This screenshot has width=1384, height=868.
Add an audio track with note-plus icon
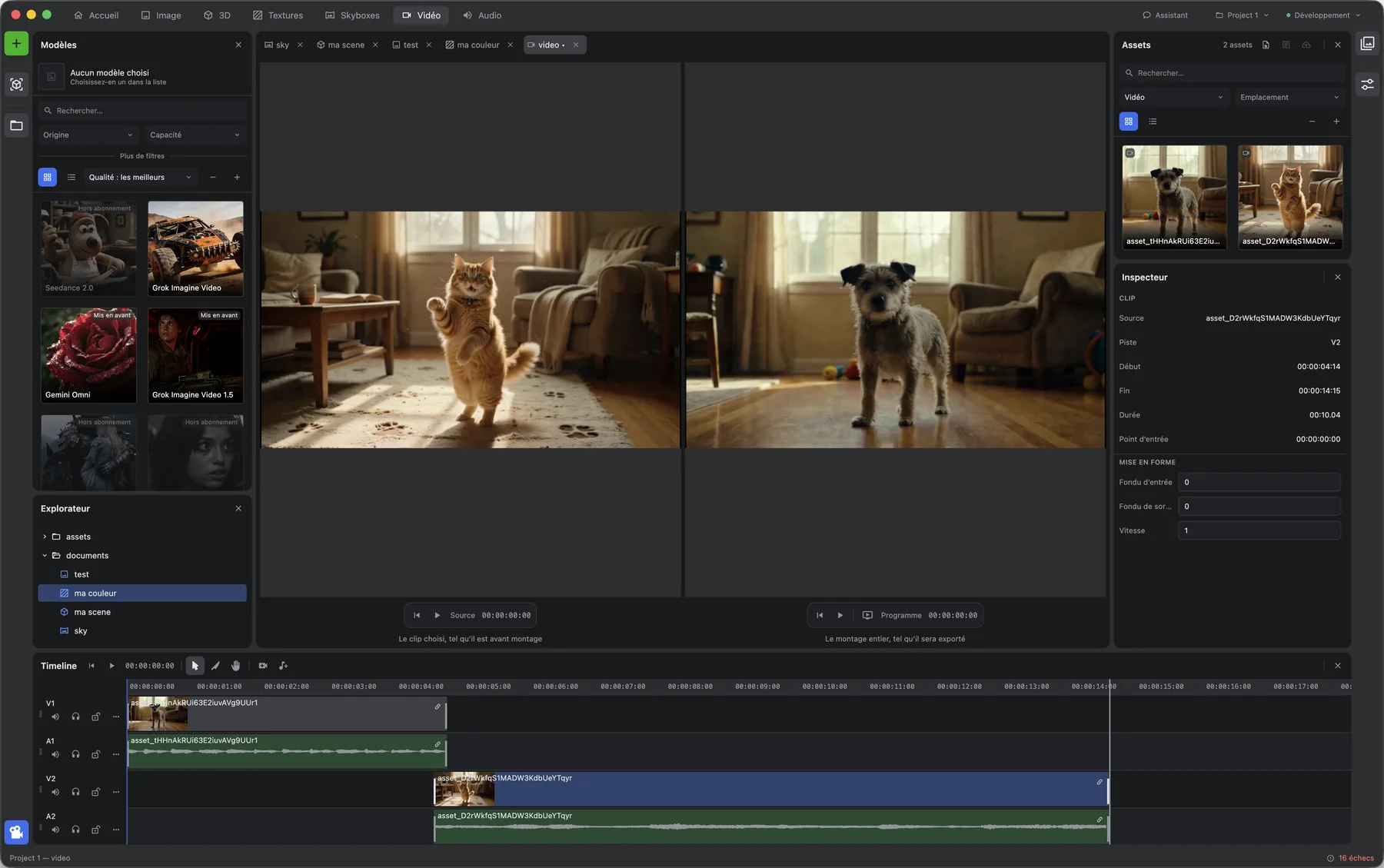click(283, 666)
